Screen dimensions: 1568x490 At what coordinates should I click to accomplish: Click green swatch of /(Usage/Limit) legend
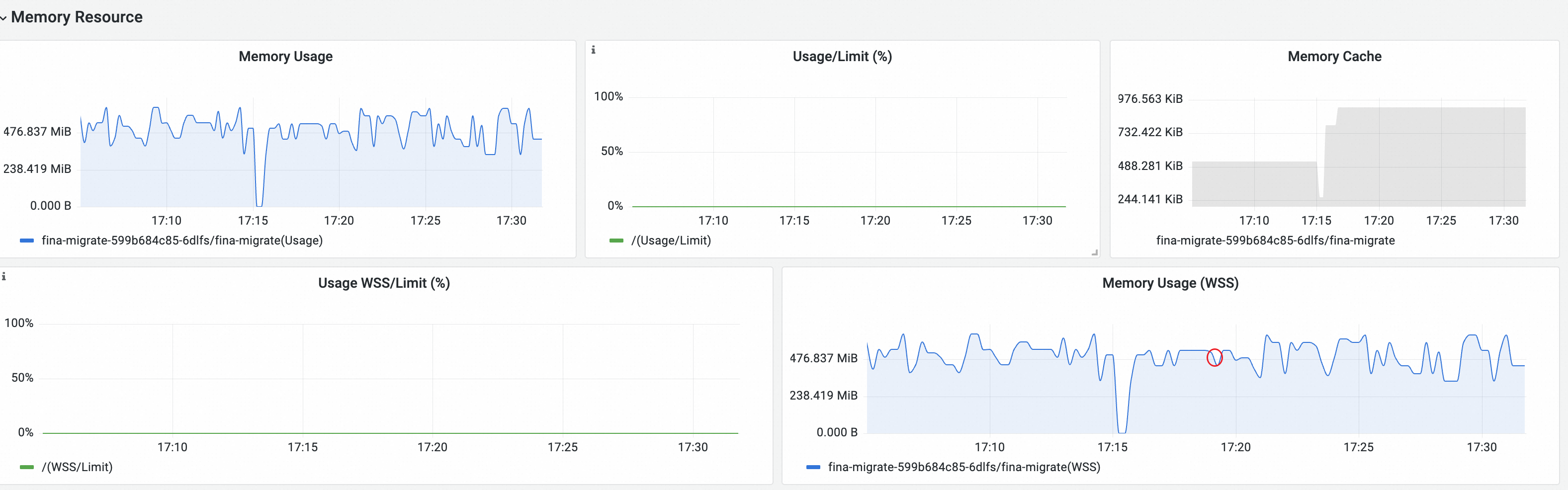pyautogui.click(x=616, y=241)
